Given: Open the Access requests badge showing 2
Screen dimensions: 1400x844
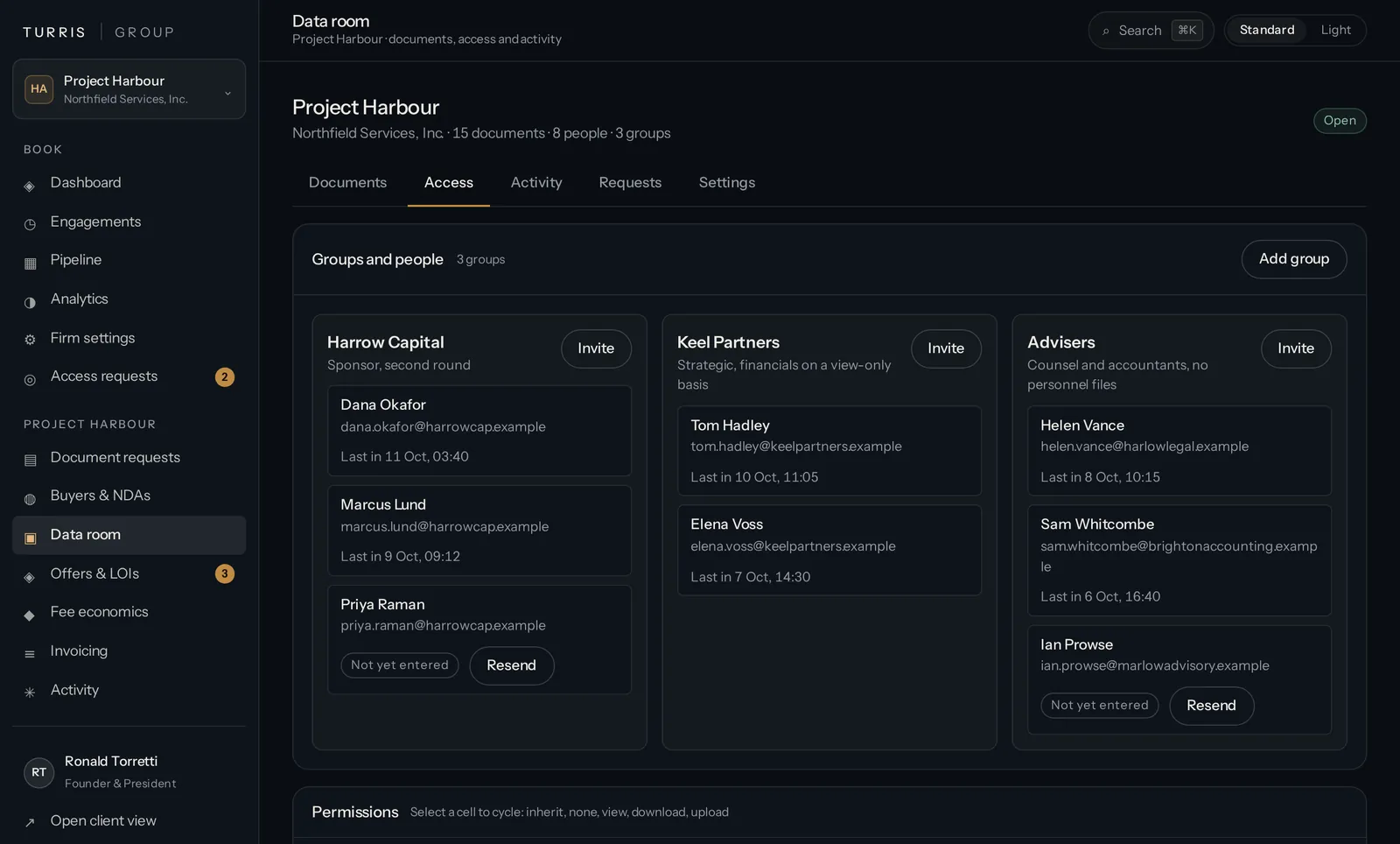Looking at the screenshot, I should pyautogui.click(x=225, y=377).
